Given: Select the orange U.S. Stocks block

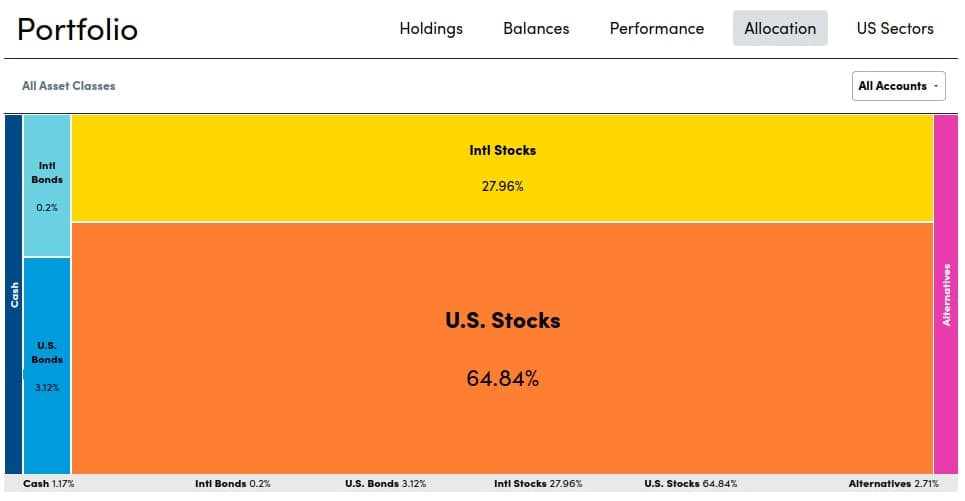Looking at the screenshot, I should pos(502,347).
